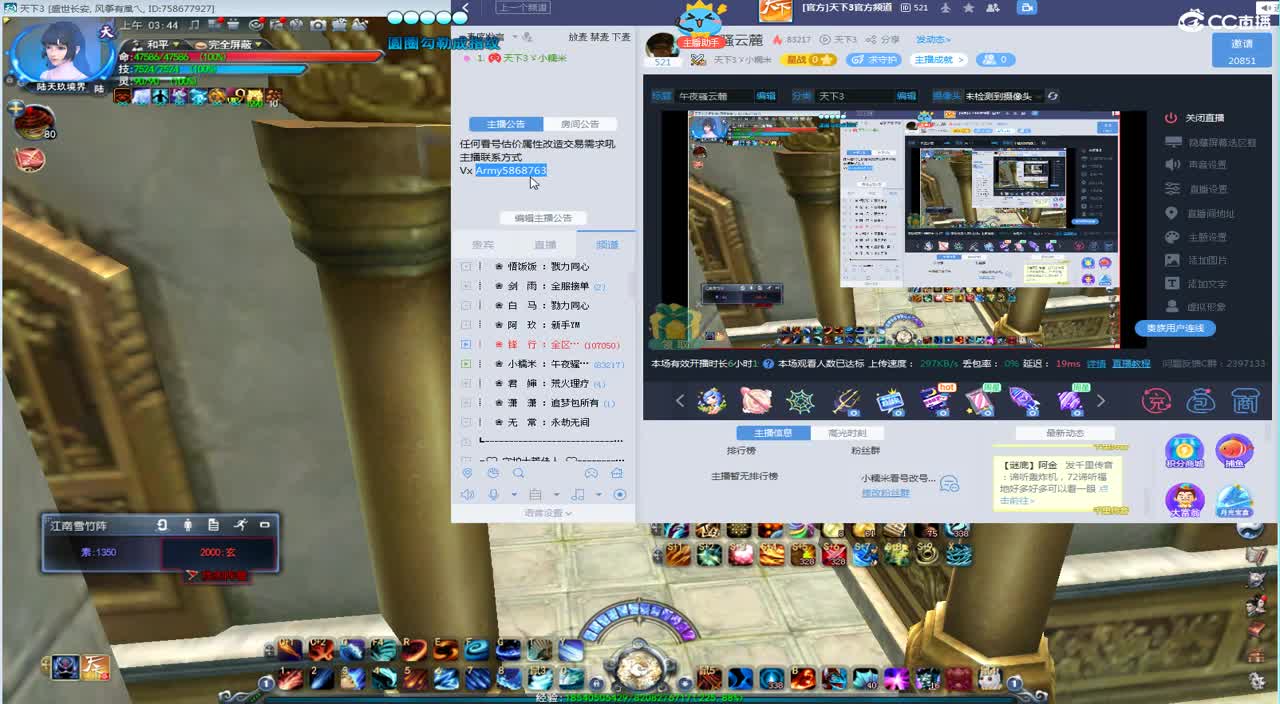Click 编辑主播公告 edit announcement button
This screenshot has height=704, width=1280.
543,218
